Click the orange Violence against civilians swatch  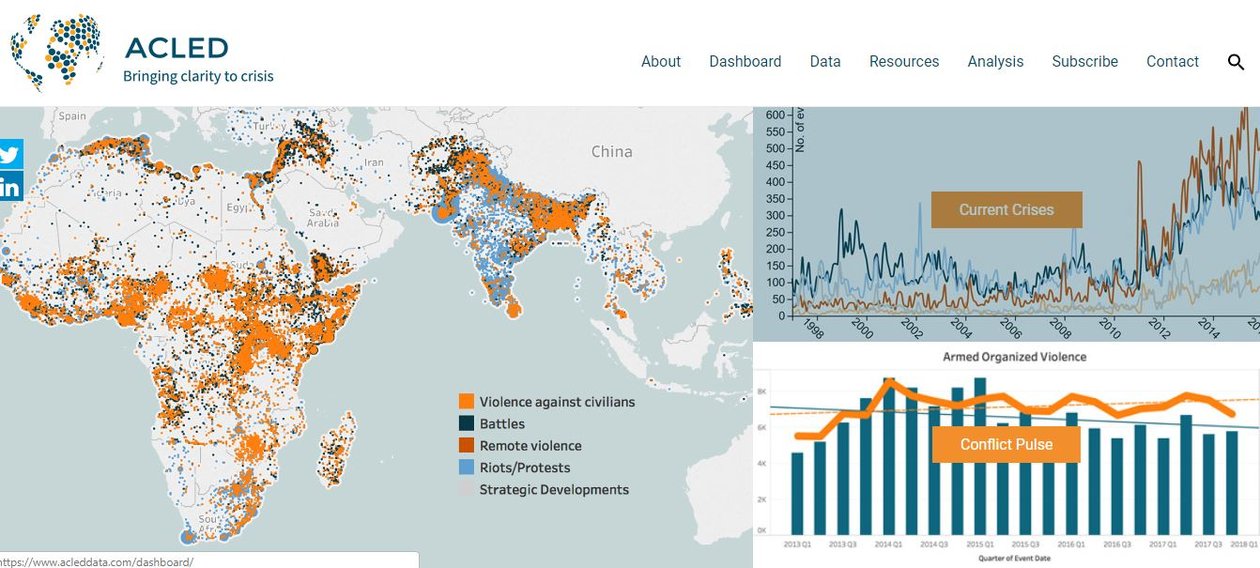[x=466, y=402]
